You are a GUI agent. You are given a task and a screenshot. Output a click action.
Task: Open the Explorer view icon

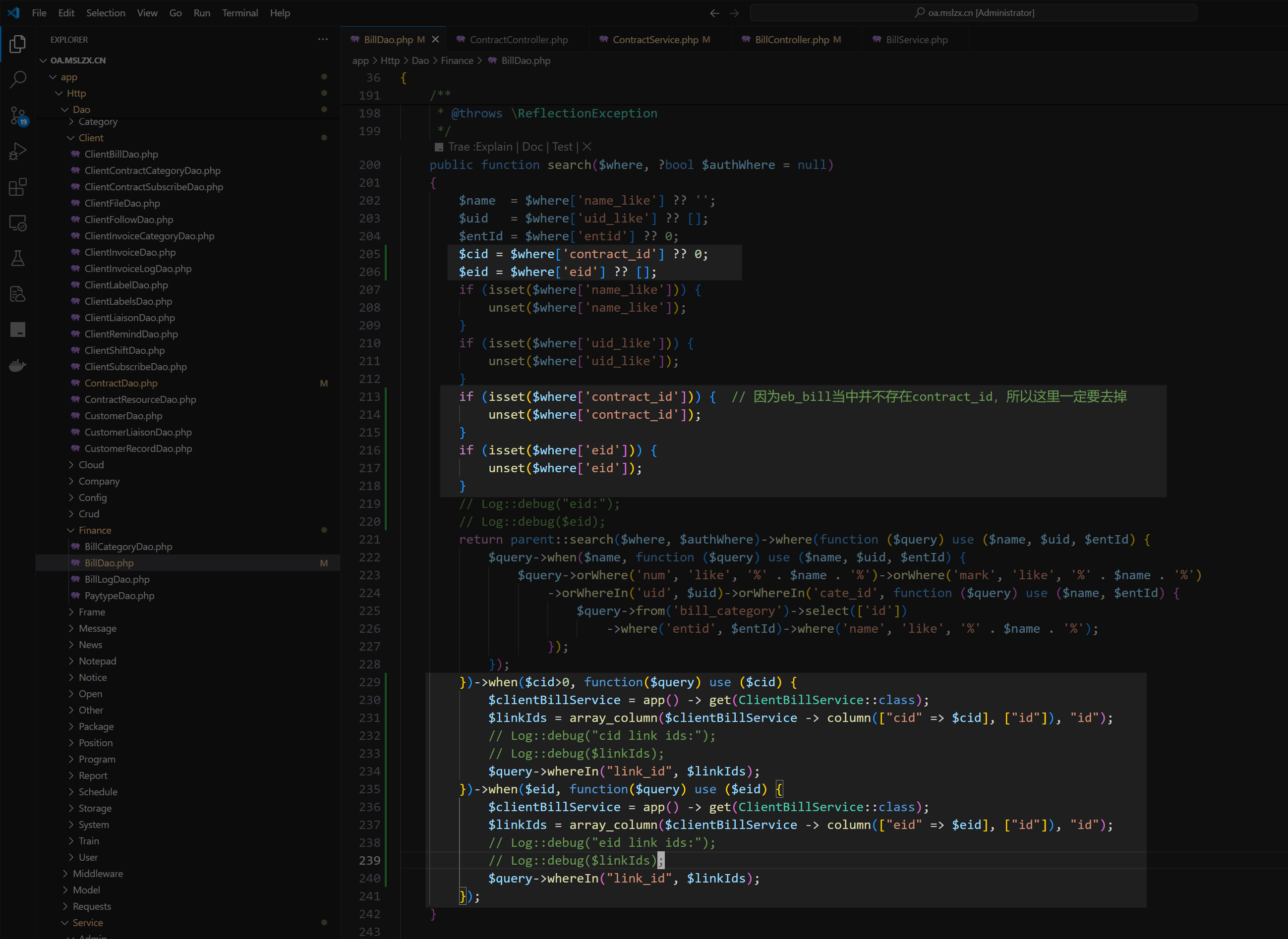(18, 44)
